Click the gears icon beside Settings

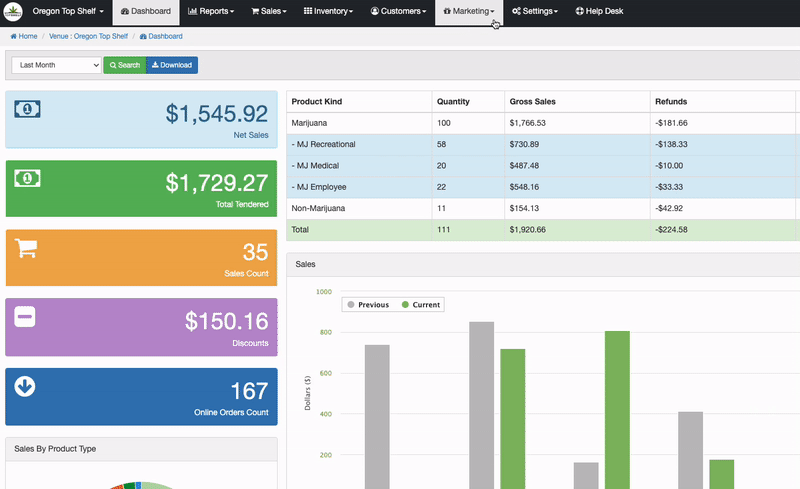516,11
